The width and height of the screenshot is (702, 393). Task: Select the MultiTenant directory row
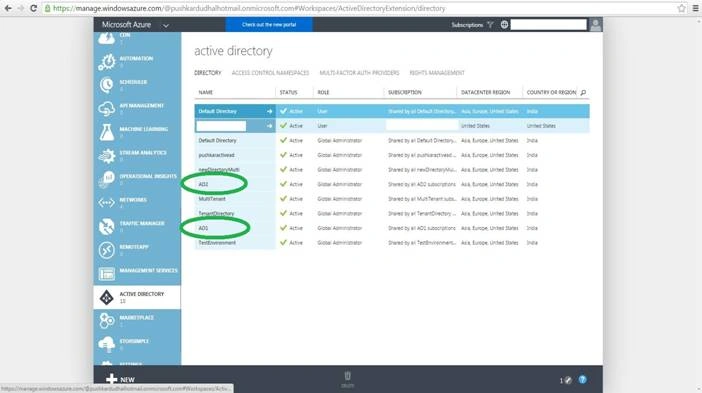[x=392, y=199]
